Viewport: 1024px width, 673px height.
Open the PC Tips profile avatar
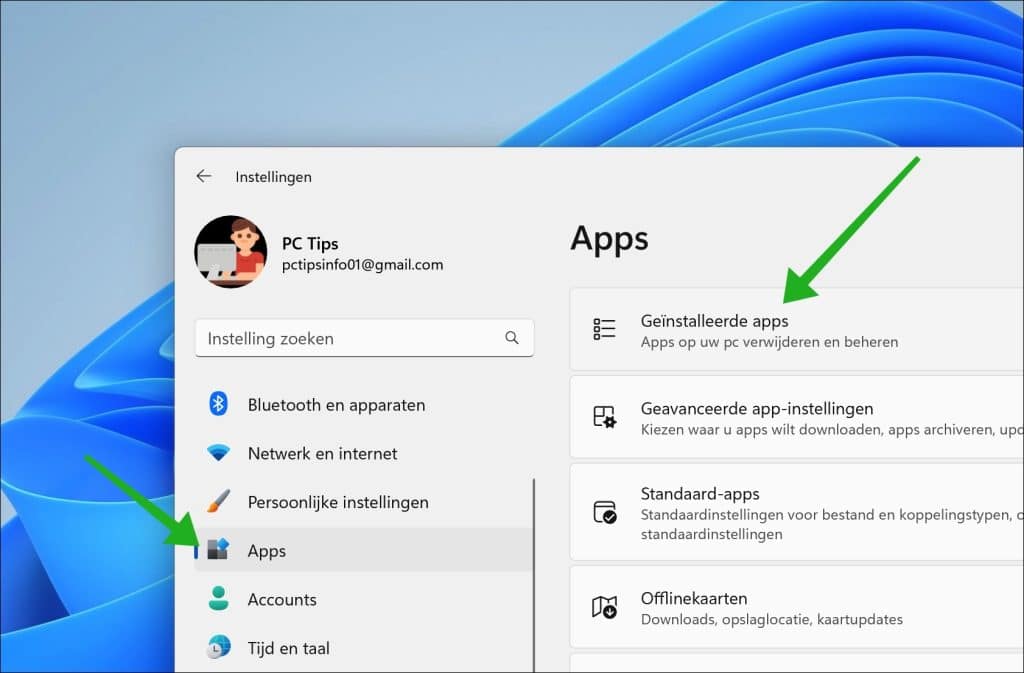(231, 252)
